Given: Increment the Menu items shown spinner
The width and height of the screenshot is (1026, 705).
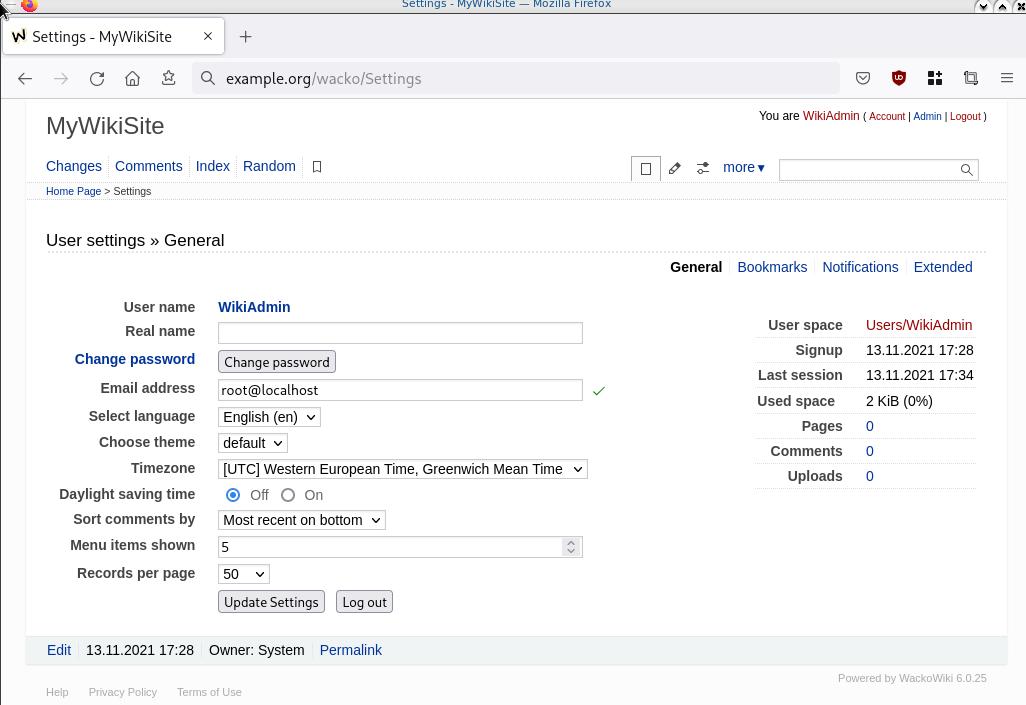Looking at the screenshot, I should tap(571, 542).
